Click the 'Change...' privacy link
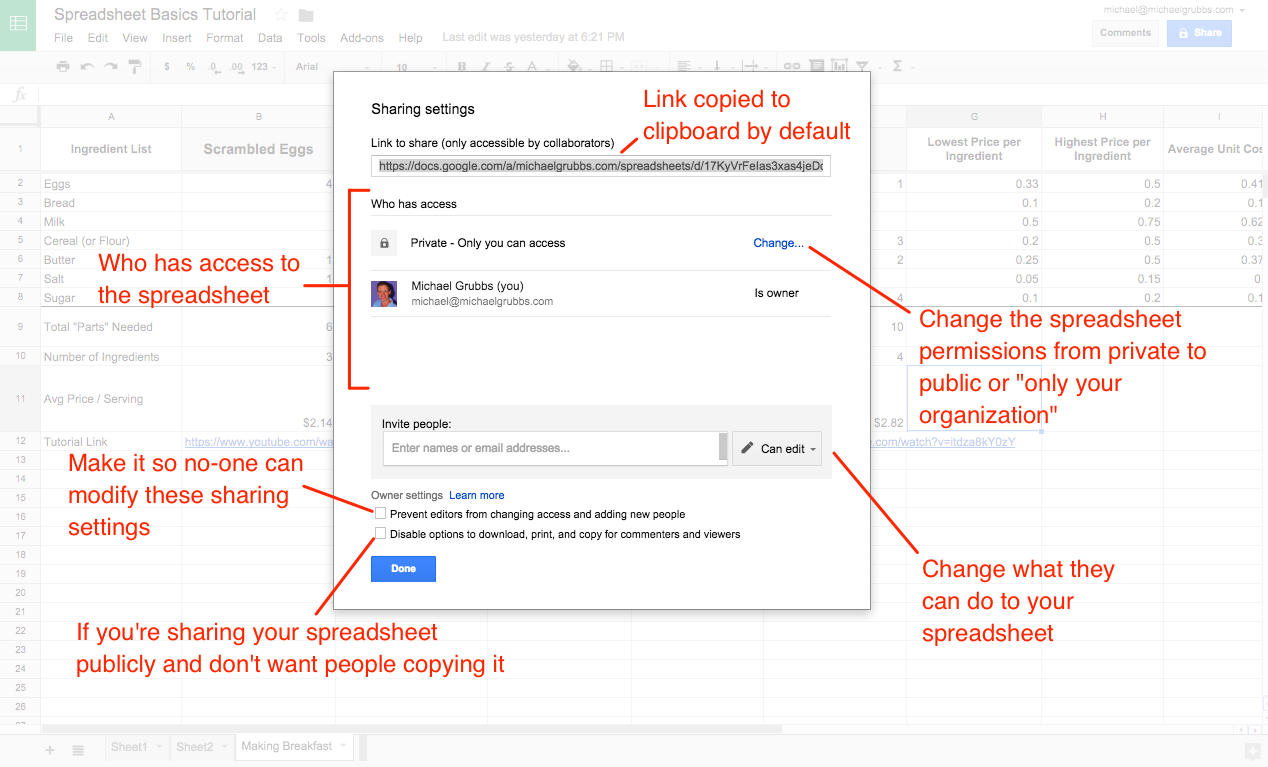The width and height of the screenshot is (1268, 767). pos(778,242)
